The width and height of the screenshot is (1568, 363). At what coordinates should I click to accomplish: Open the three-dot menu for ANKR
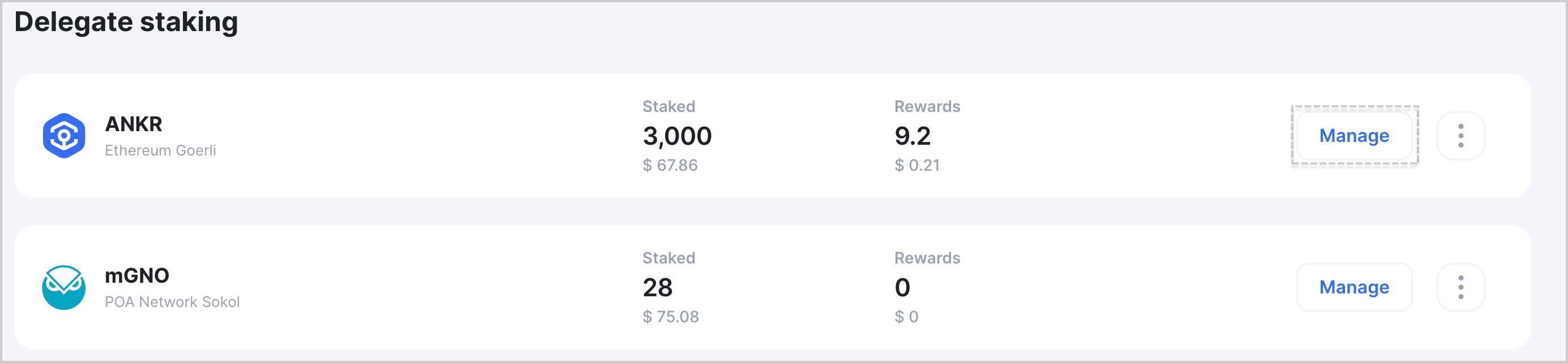pos(1460,136)
